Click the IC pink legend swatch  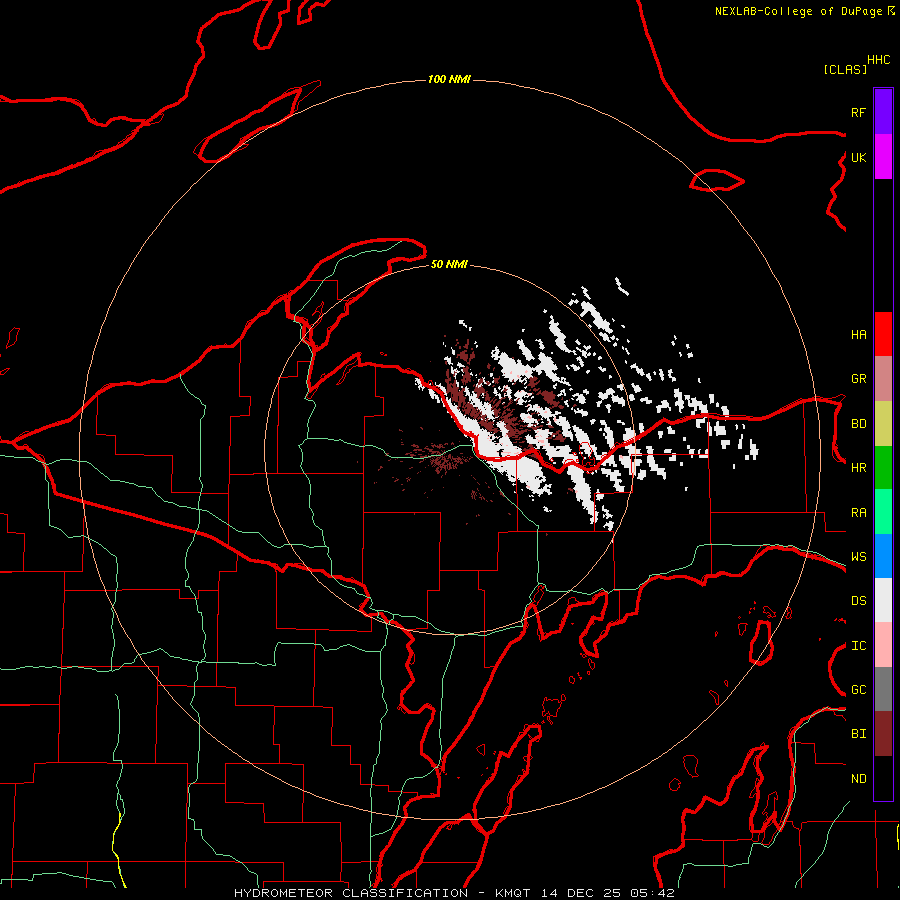click(x=883, y=645)
